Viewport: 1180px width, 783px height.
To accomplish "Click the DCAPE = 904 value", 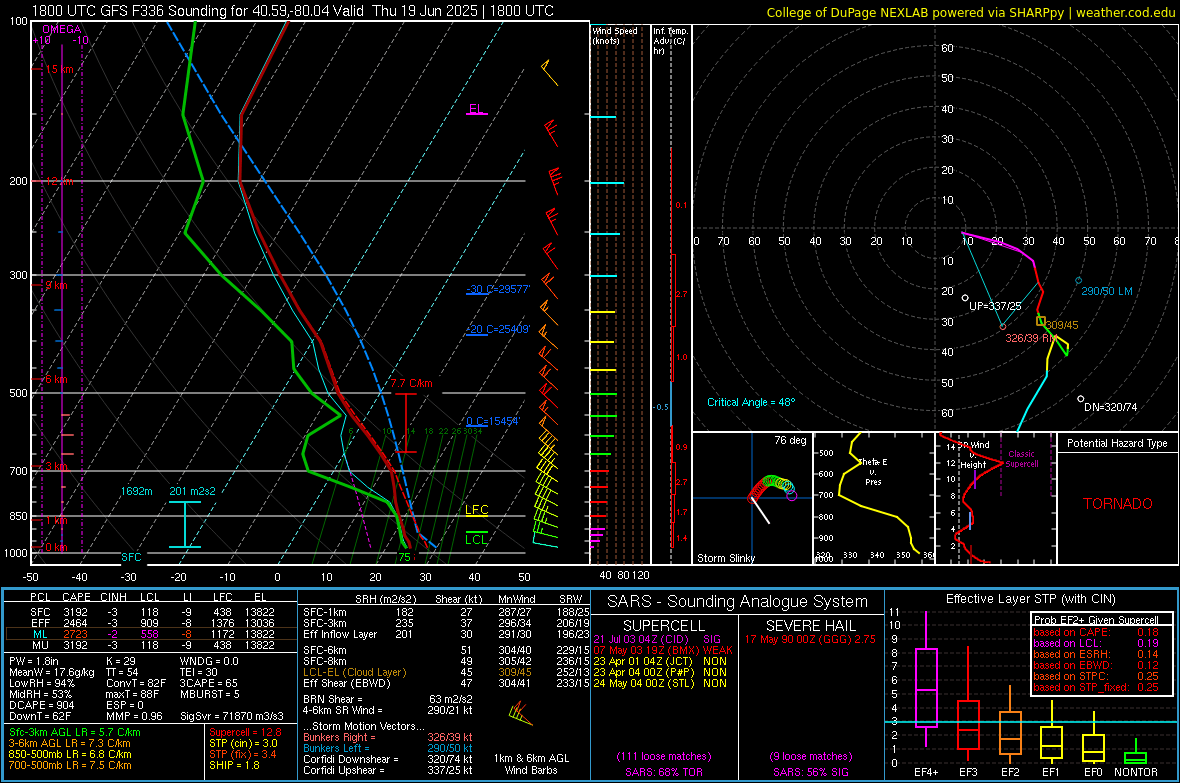I will pyautogui.click(x=41, y=705).
